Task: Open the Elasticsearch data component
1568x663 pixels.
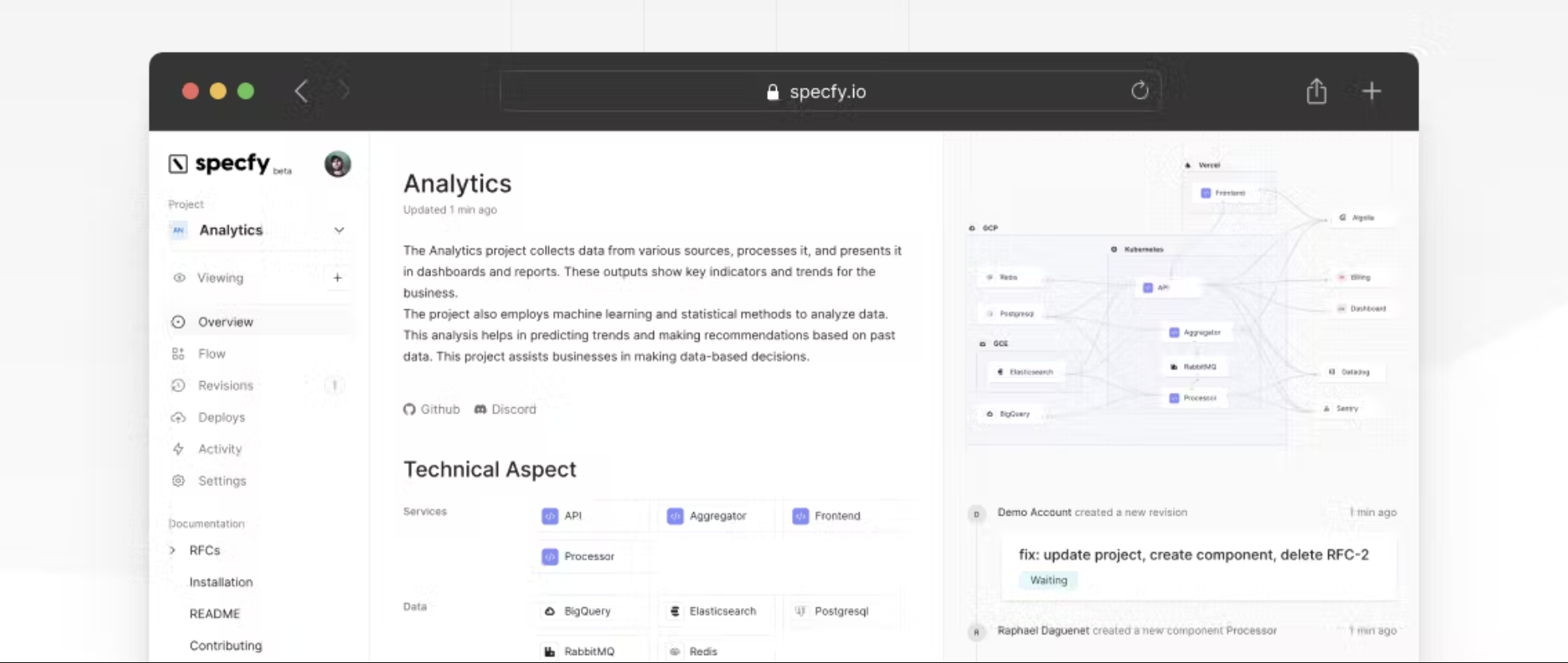Action: pyautogui.click(x=717, y=611)
